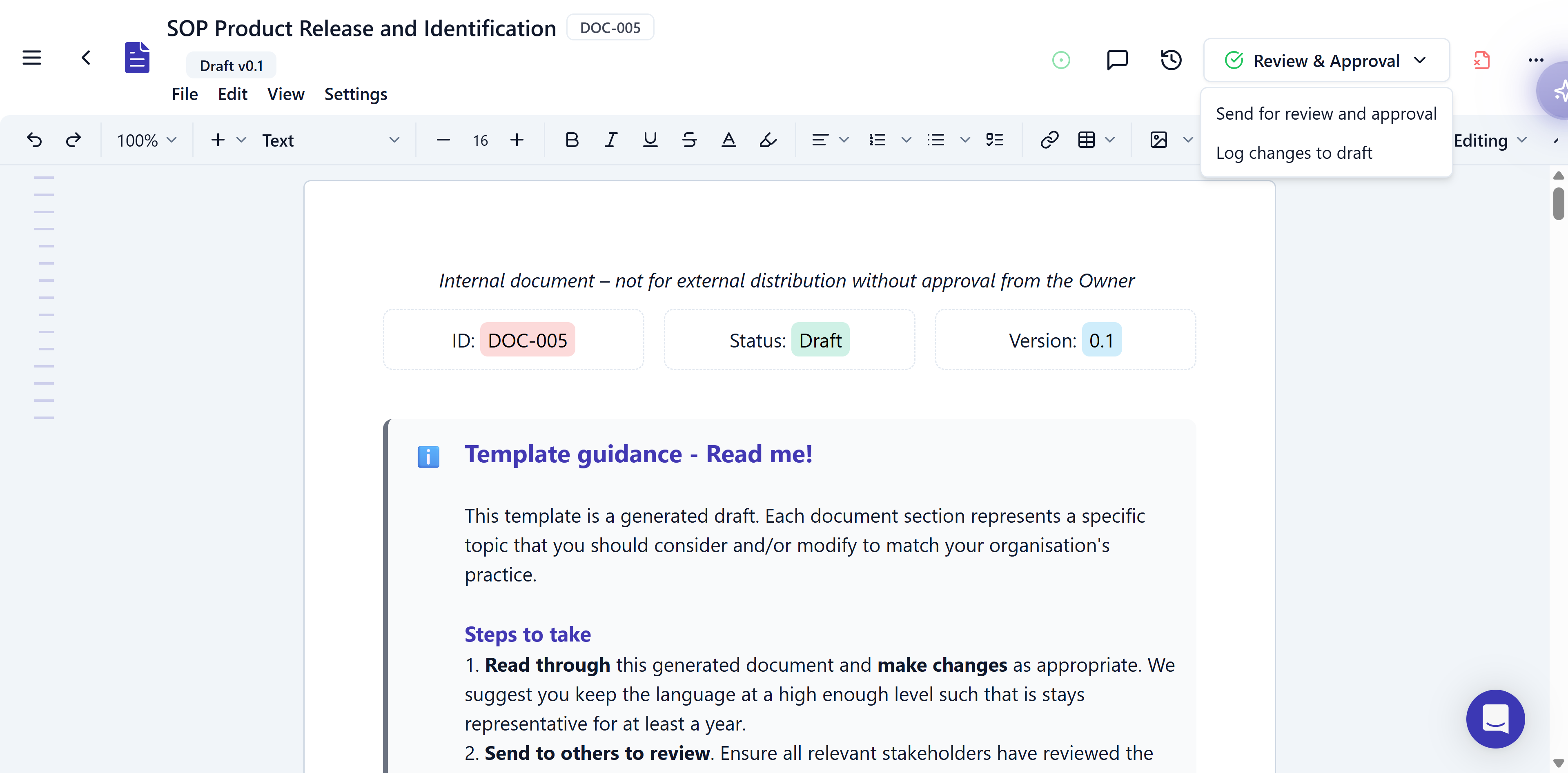
Task: Click the DOC-005 title badge
Action: (610, 27)
